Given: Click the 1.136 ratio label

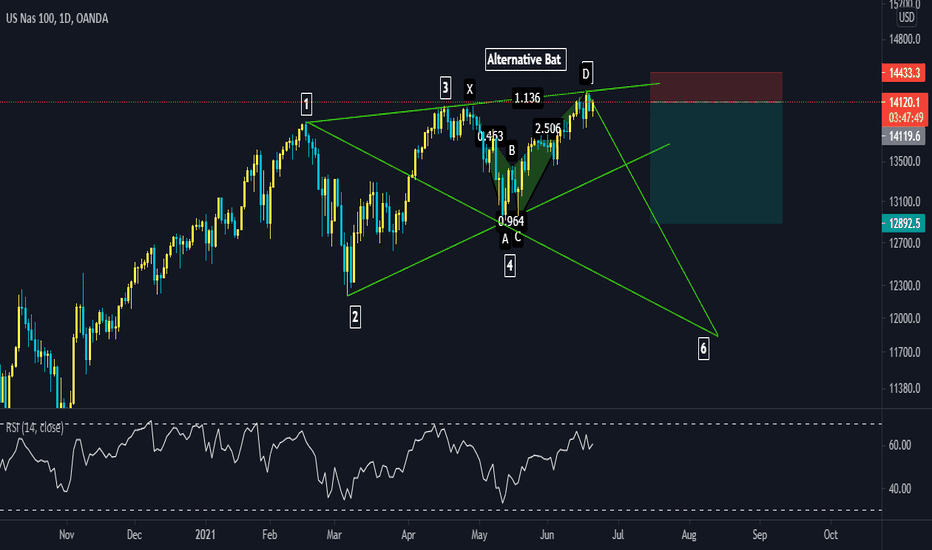Looking at the screenshot, I should pos(527,98).
